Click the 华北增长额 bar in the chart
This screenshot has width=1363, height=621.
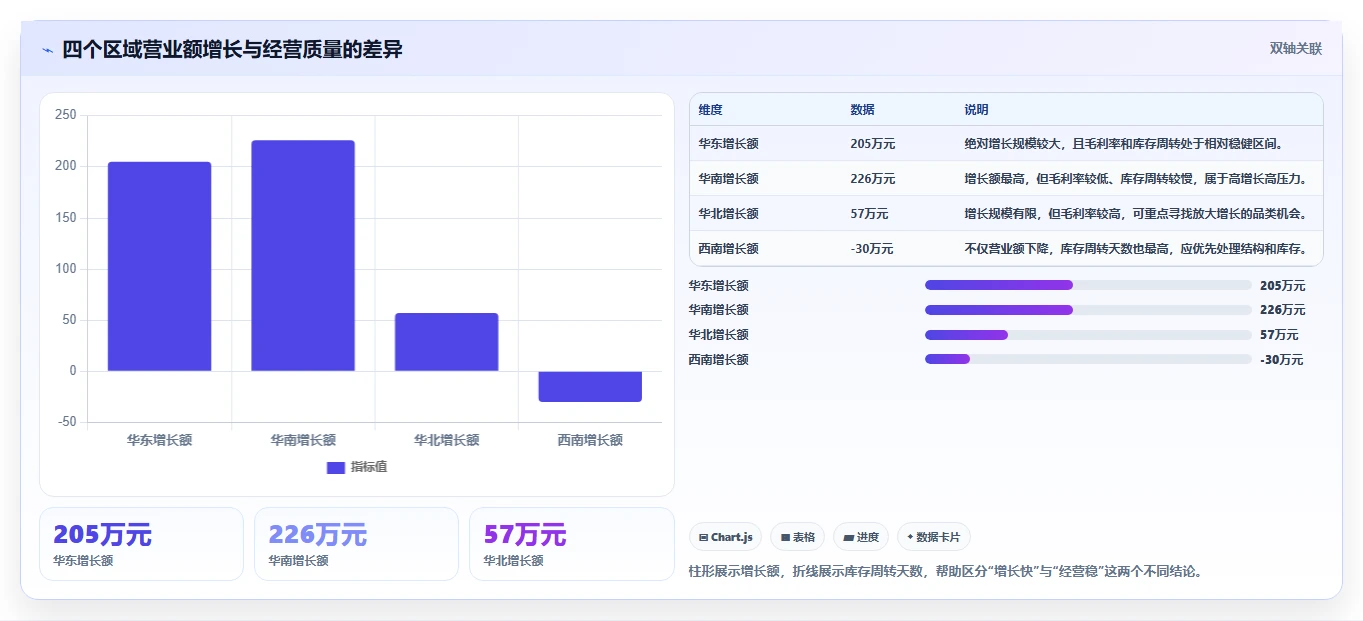click(446, 342)
